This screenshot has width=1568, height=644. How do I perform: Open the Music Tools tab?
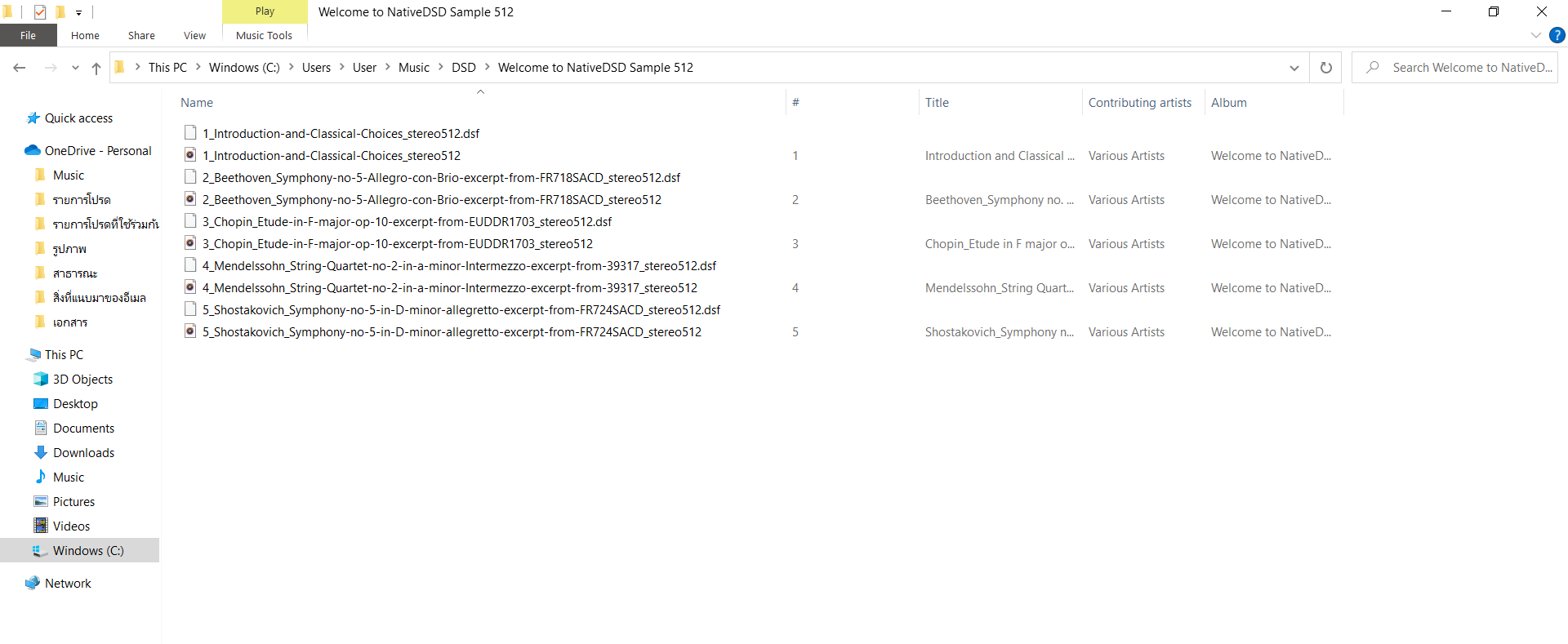264,35
